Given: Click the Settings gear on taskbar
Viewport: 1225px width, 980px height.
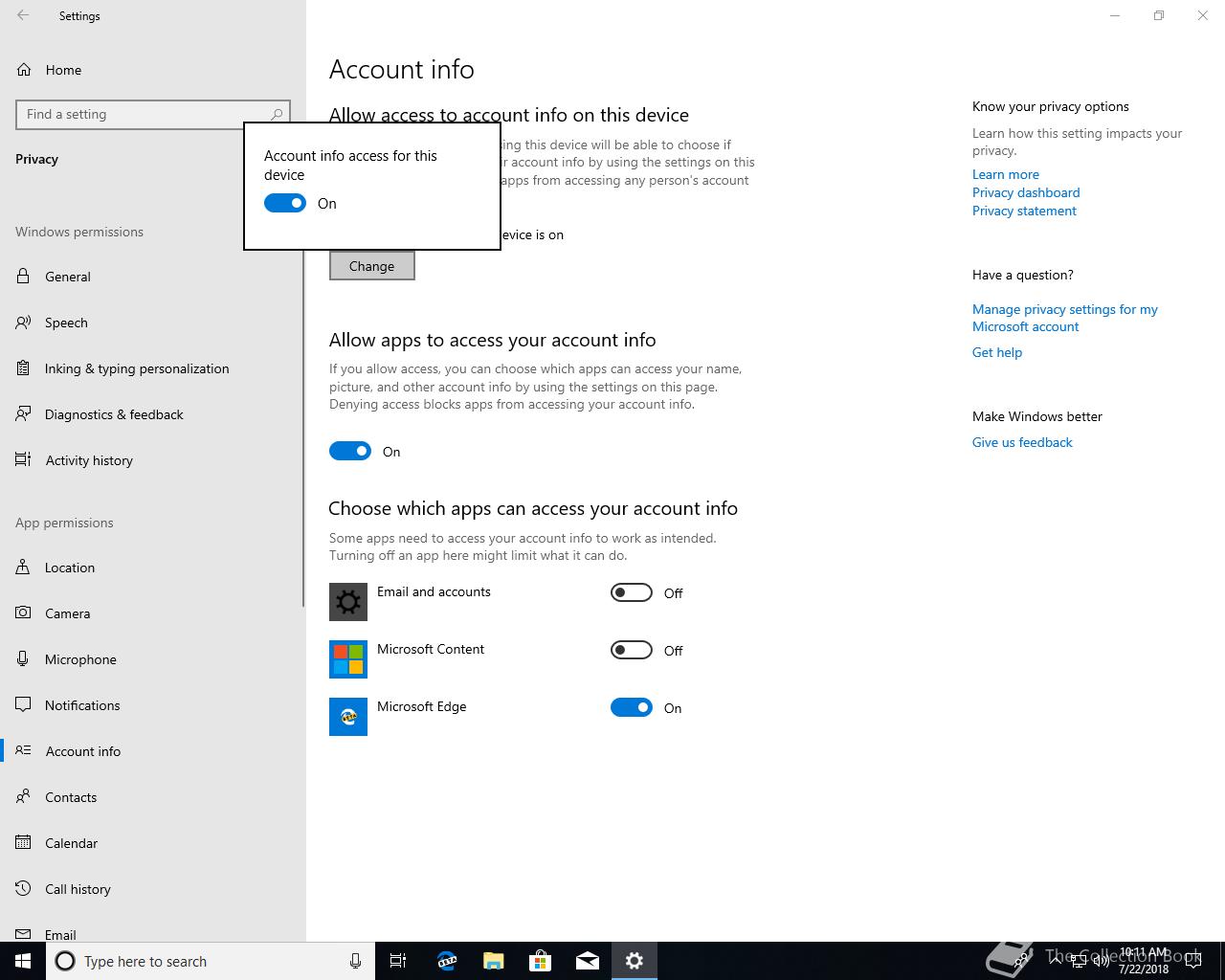Looking at the screenshot, I should pos(634,961).
